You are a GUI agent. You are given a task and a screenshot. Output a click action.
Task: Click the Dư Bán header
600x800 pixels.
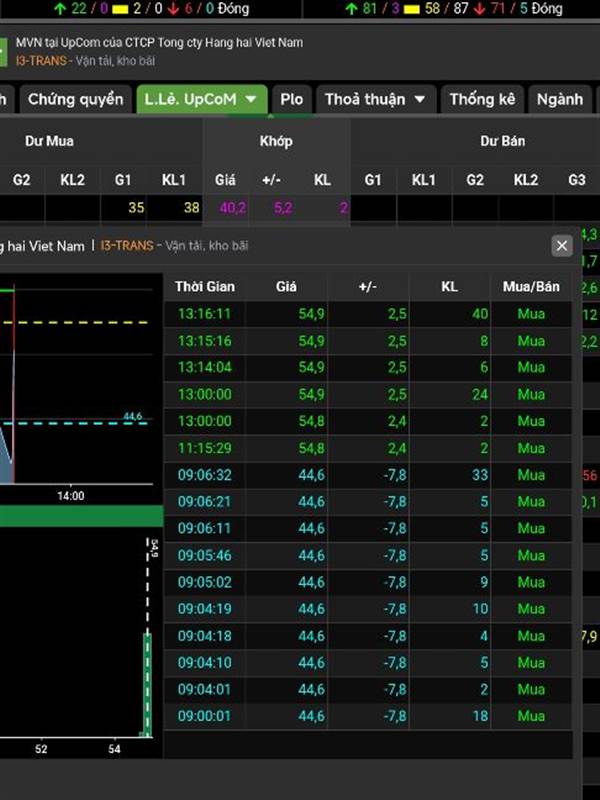pyautogui.click(x=502, y=141)
